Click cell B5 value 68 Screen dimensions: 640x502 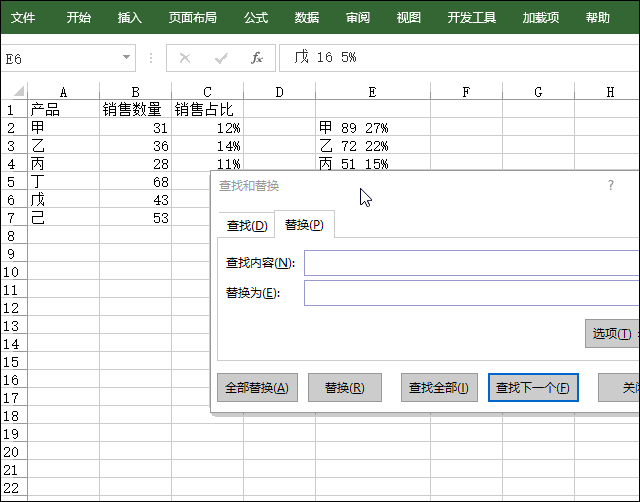coord(136,182)
